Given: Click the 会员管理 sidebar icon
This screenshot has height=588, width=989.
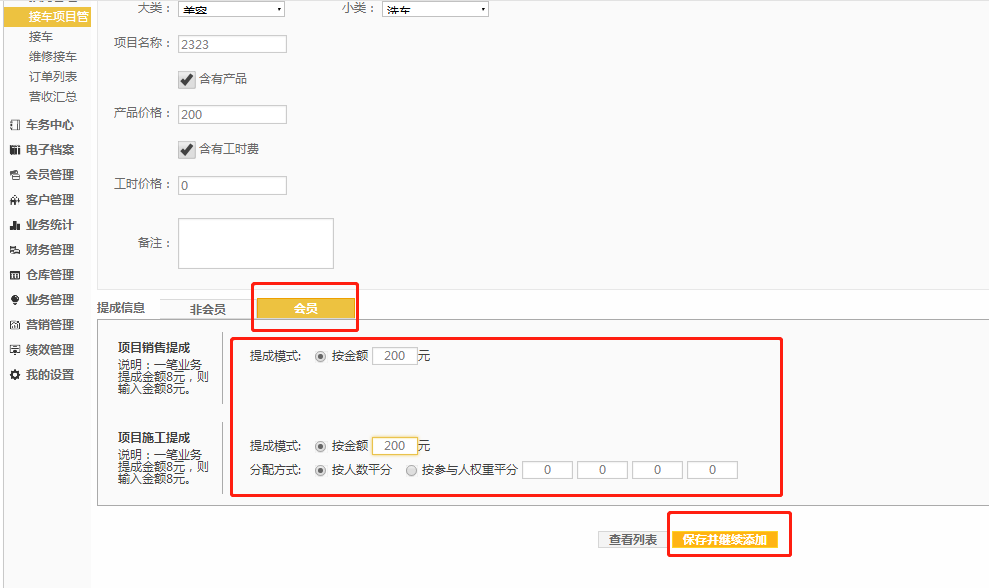Looking at the screenshot, I should pyautogui.click(x=15, y=175).
